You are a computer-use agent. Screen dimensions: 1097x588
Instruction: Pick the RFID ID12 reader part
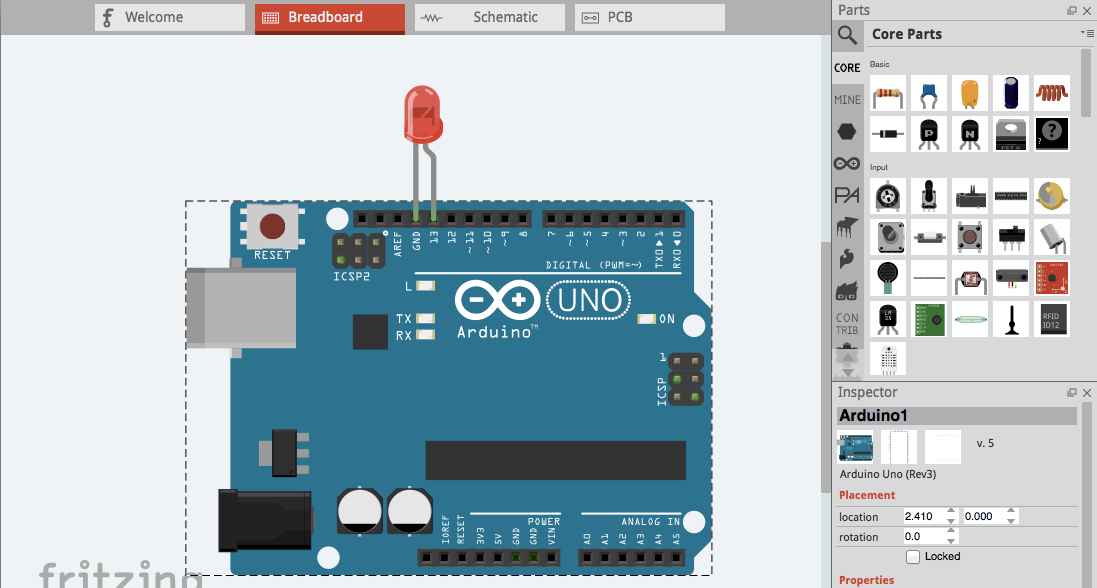click(x=1052, y=318)
